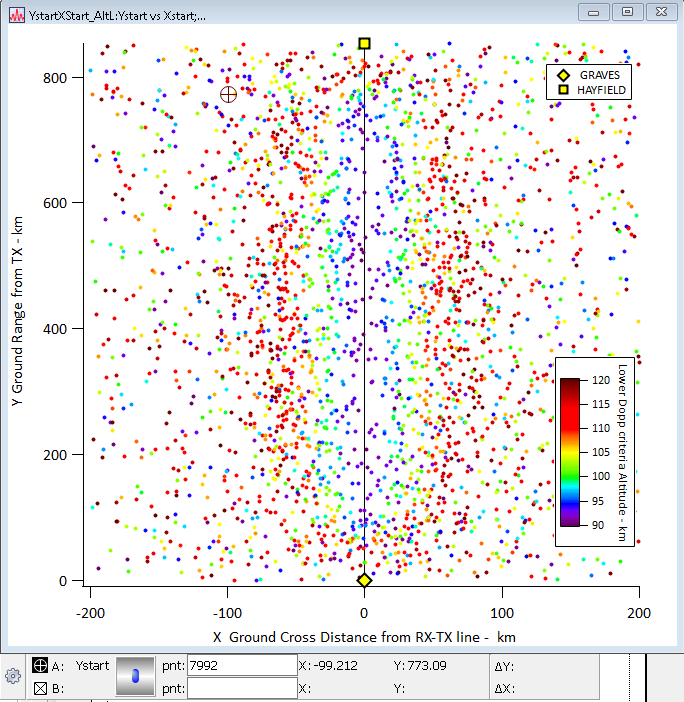This screenshot has height=702, width=684.
Task: Click the cursor A pnt field showing 7992
Action: point(241,666)
